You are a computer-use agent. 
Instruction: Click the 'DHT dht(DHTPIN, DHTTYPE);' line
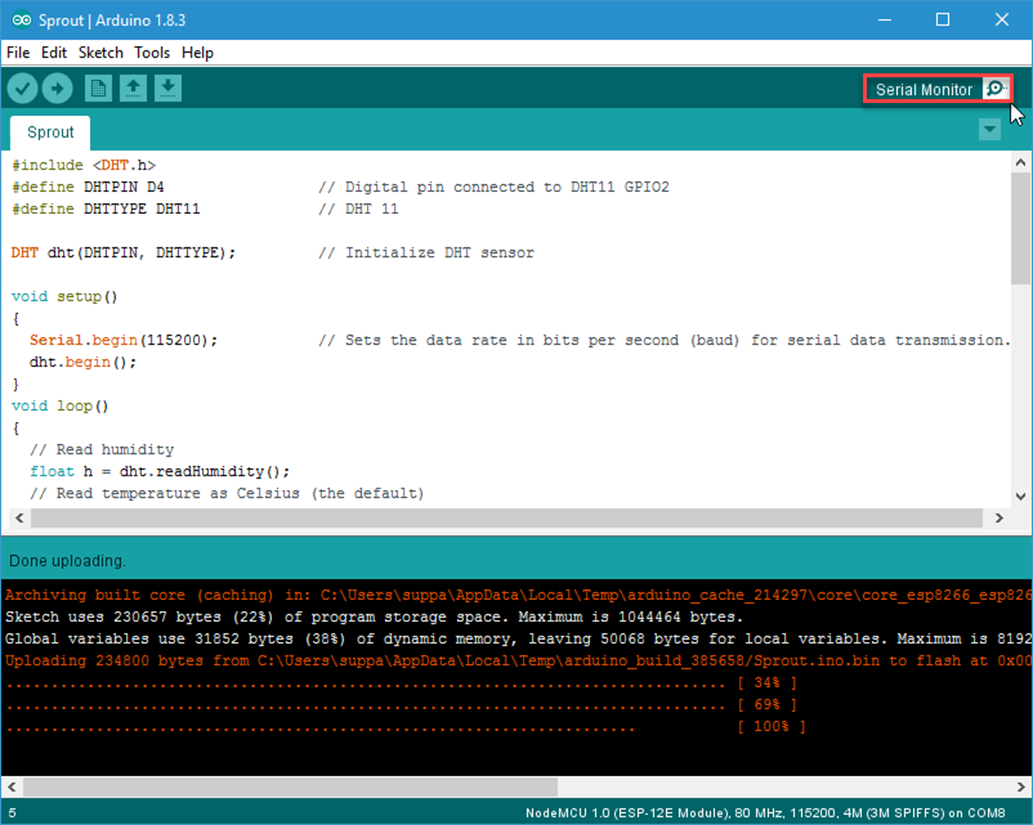(x=123, y=253)
